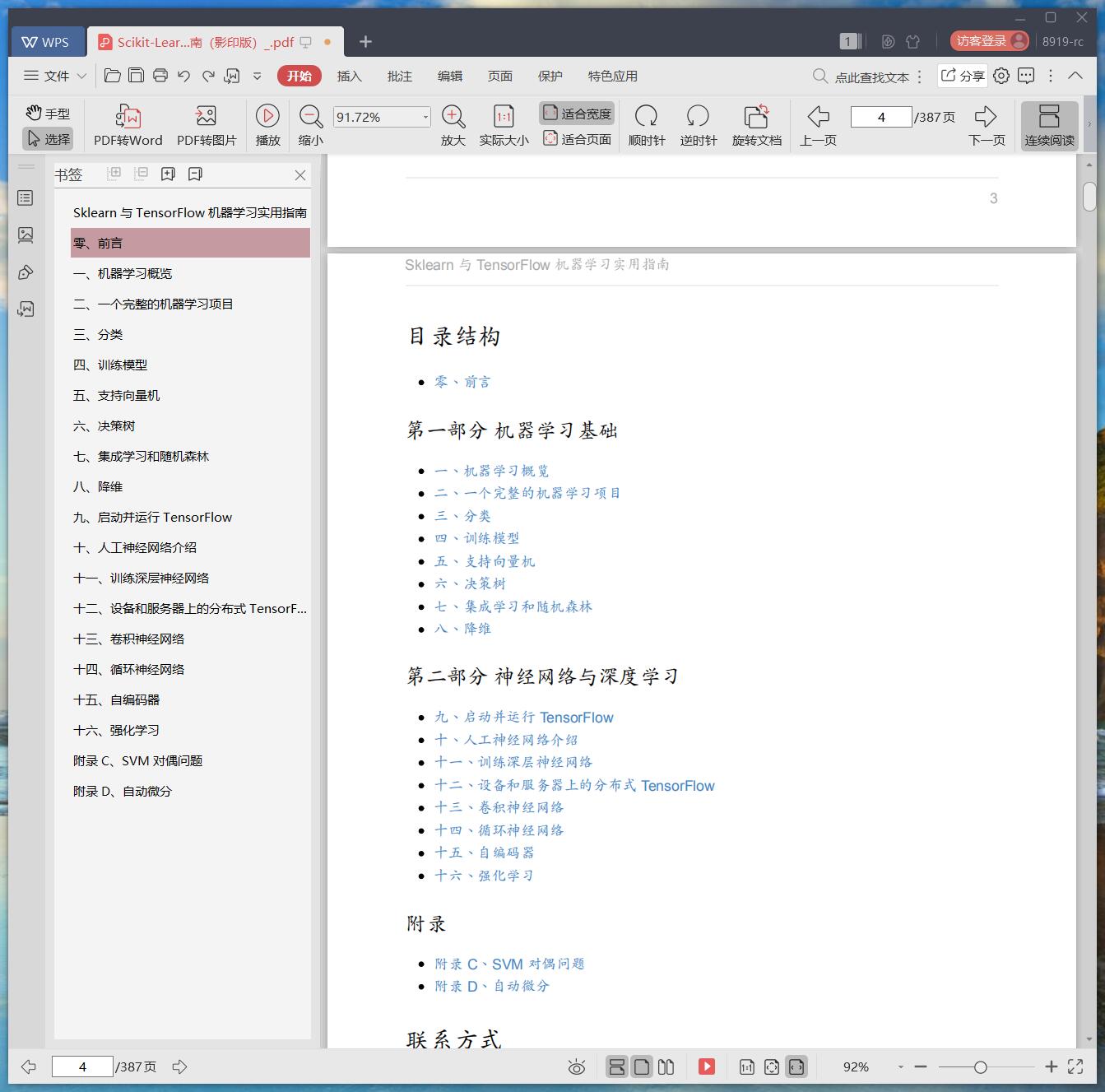Expand the 文件 menu arrow
The height and width of the screenshot is (1092, 1105).
81,76
